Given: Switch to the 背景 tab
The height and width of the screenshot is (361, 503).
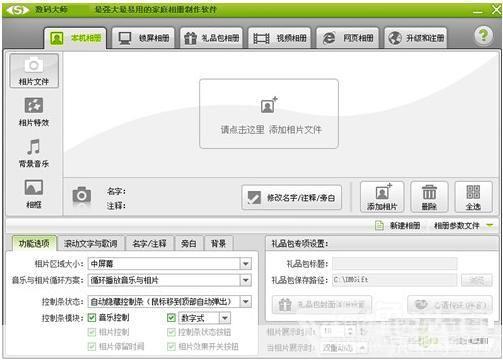Looking at the screenshot, I should [x=218, y=244].
